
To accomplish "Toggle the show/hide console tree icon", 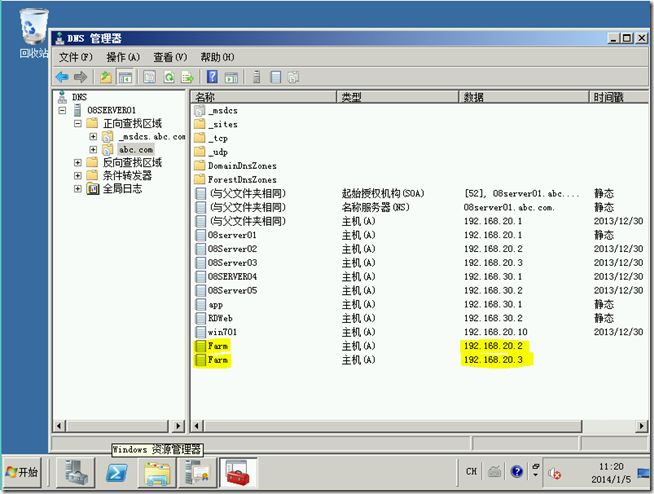I will pos(125,77).
